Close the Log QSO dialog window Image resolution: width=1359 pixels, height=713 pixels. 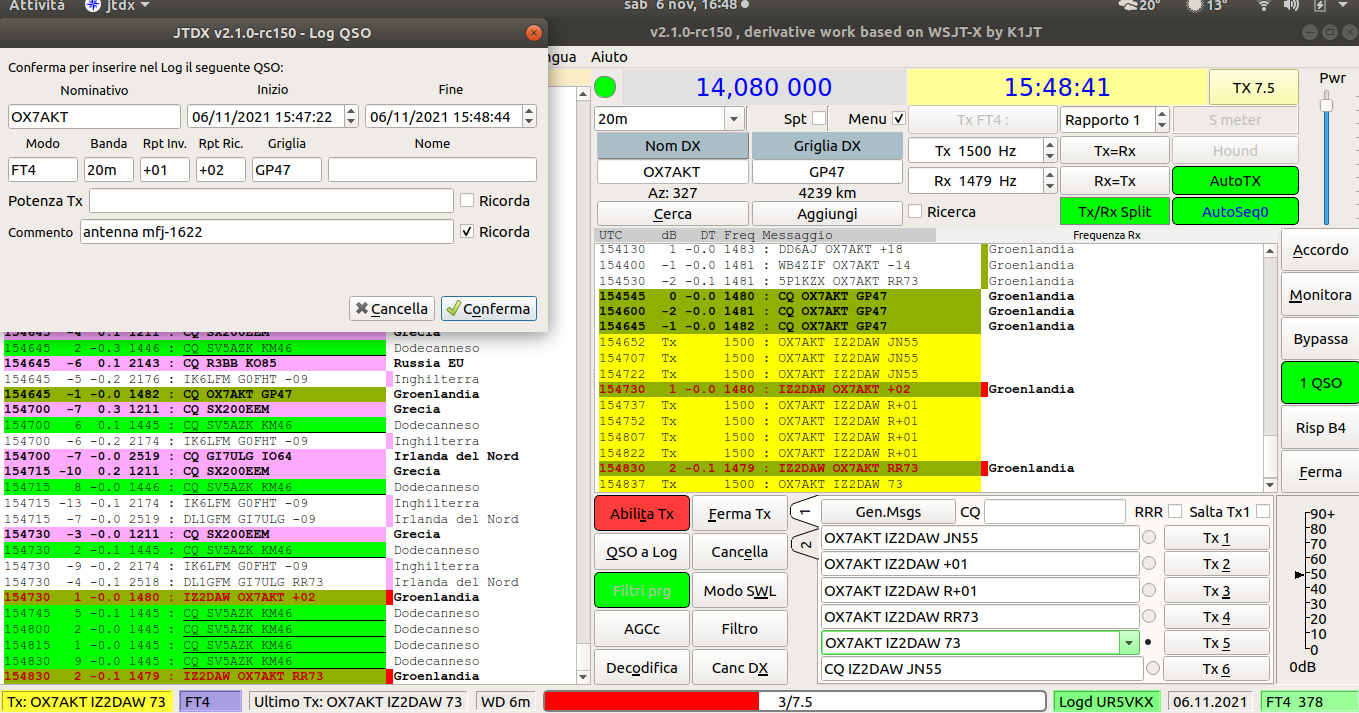pos(534,33)
